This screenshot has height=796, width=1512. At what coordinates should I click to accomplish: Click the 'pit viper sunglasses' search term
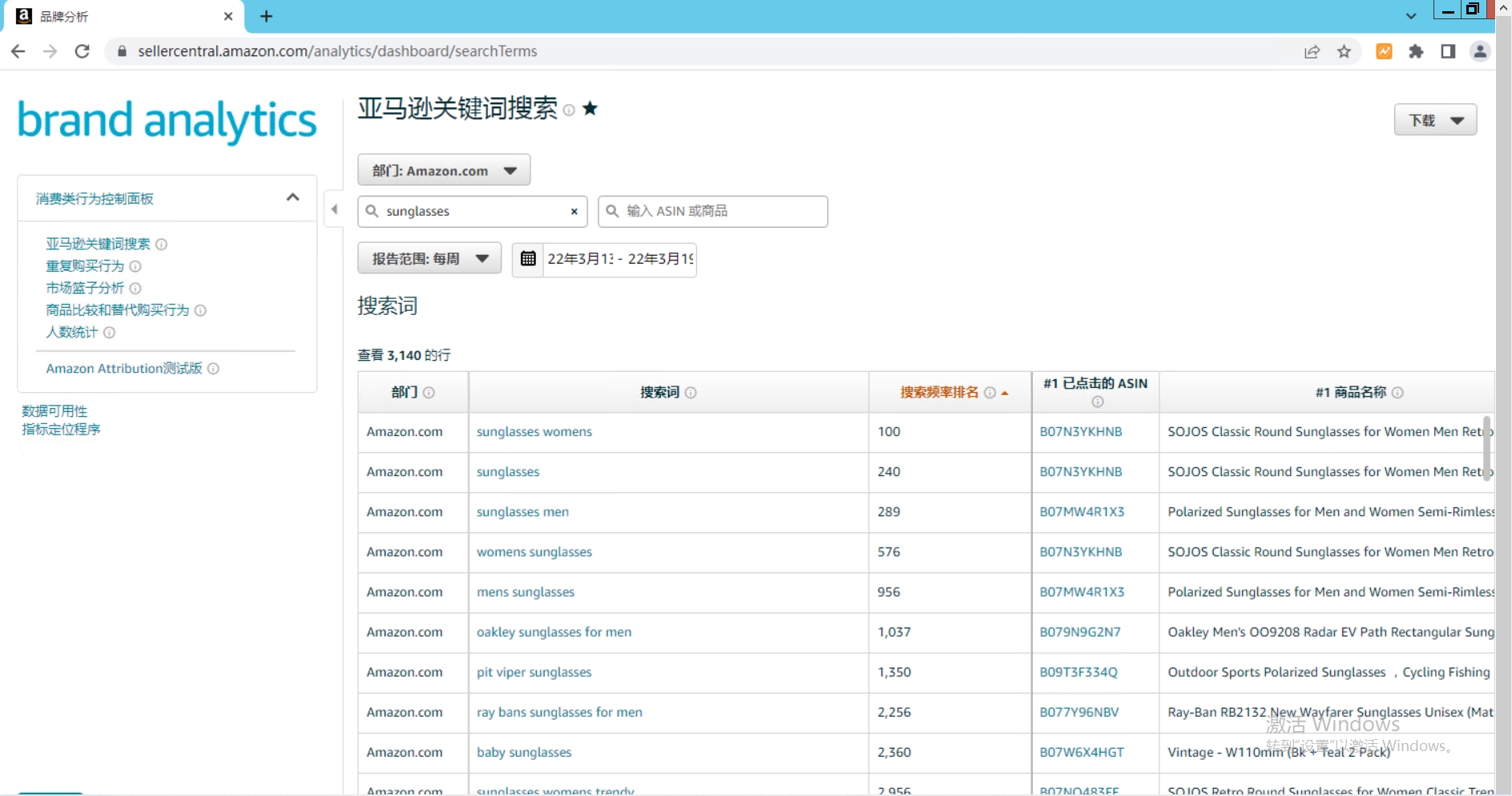(x=534, y=673)
